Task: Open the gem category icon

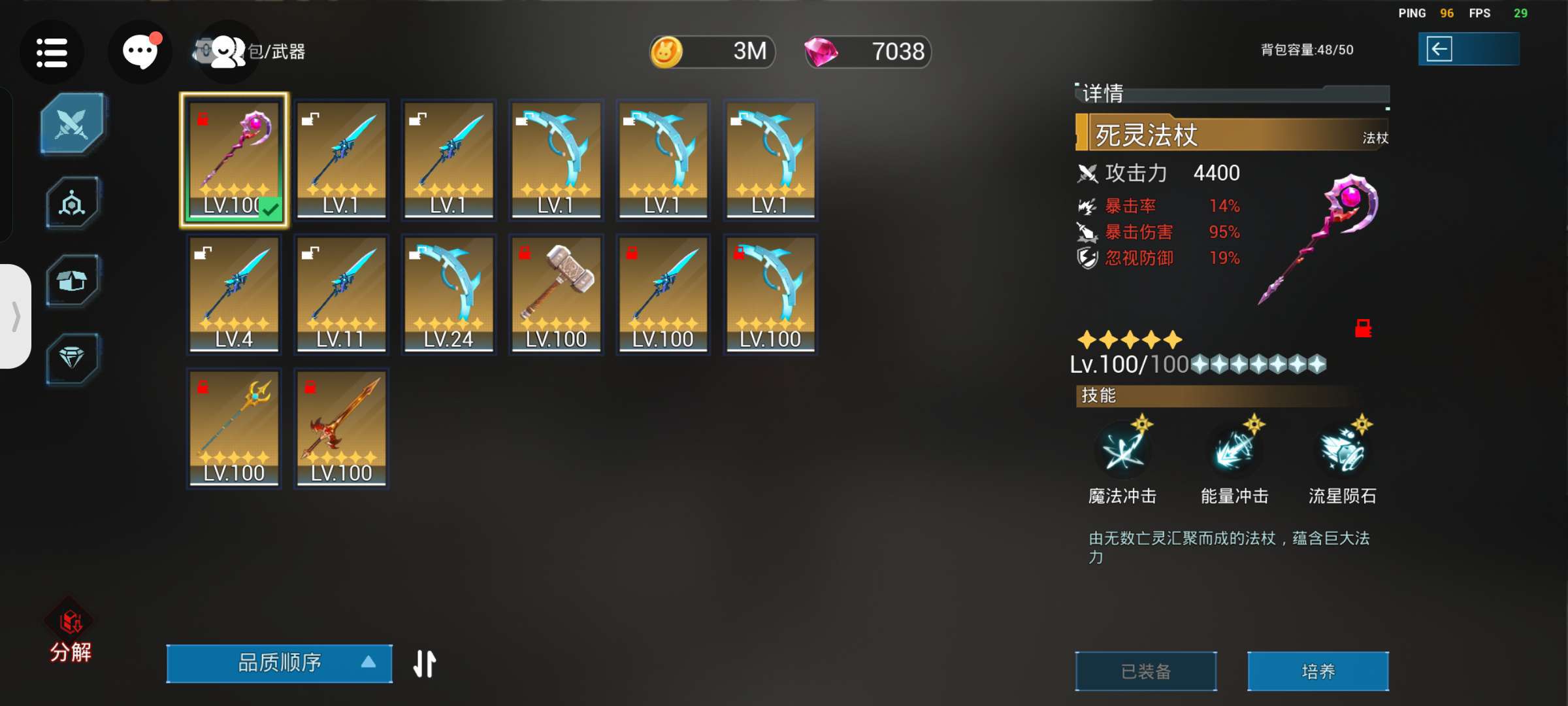Action: [x=72, y=358]
